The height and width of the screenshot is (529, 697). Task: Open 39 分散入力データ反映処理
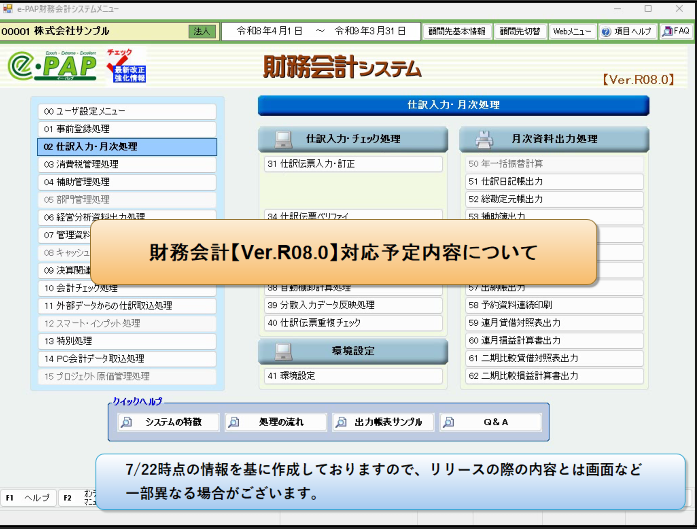pos(353,305)
